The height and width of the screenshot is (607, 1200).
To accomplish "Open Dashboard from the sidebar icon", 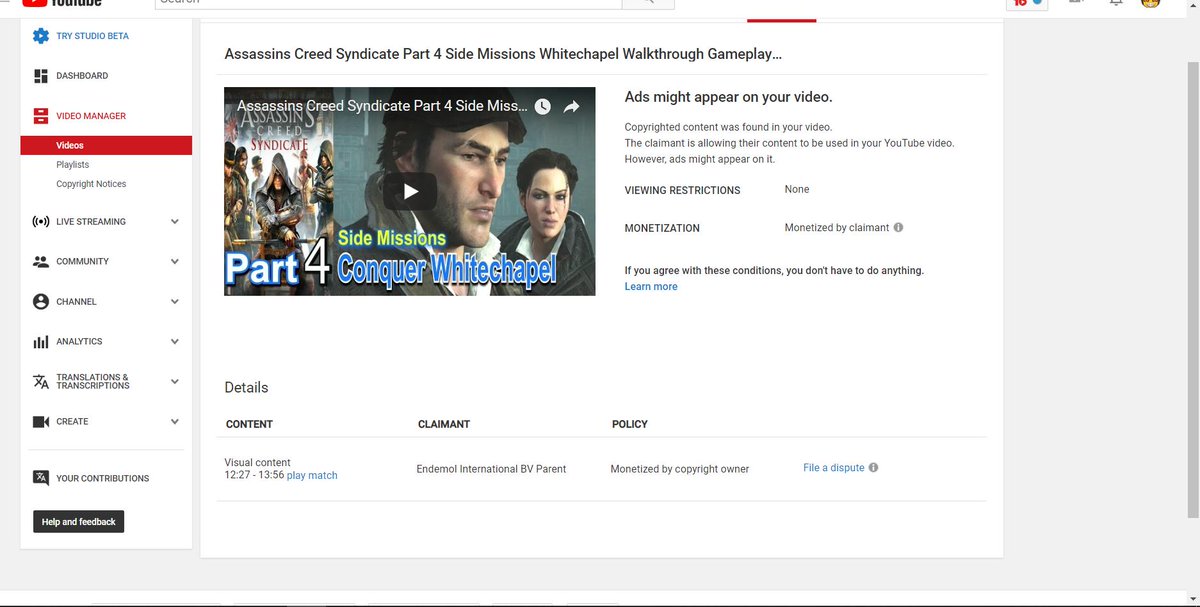I will (41, 76).
